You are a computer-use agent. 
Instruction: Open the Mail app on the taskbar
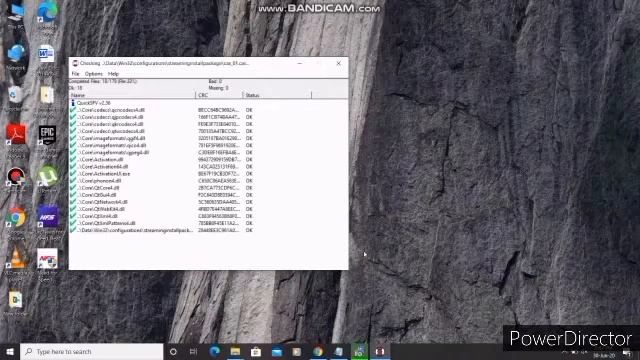point(277,351)
